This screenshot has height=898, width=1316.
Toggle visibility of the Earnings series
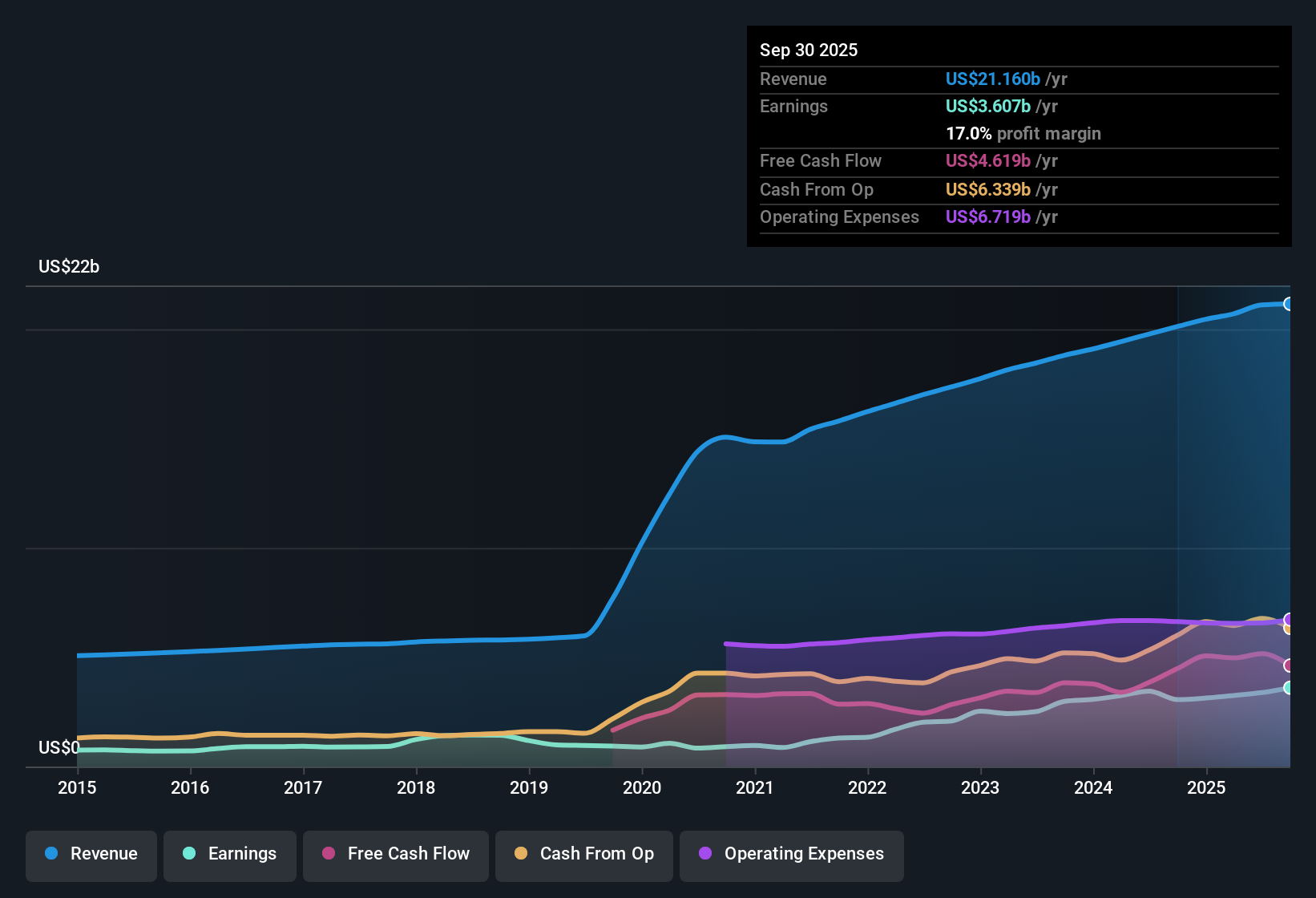click(230, 854)
